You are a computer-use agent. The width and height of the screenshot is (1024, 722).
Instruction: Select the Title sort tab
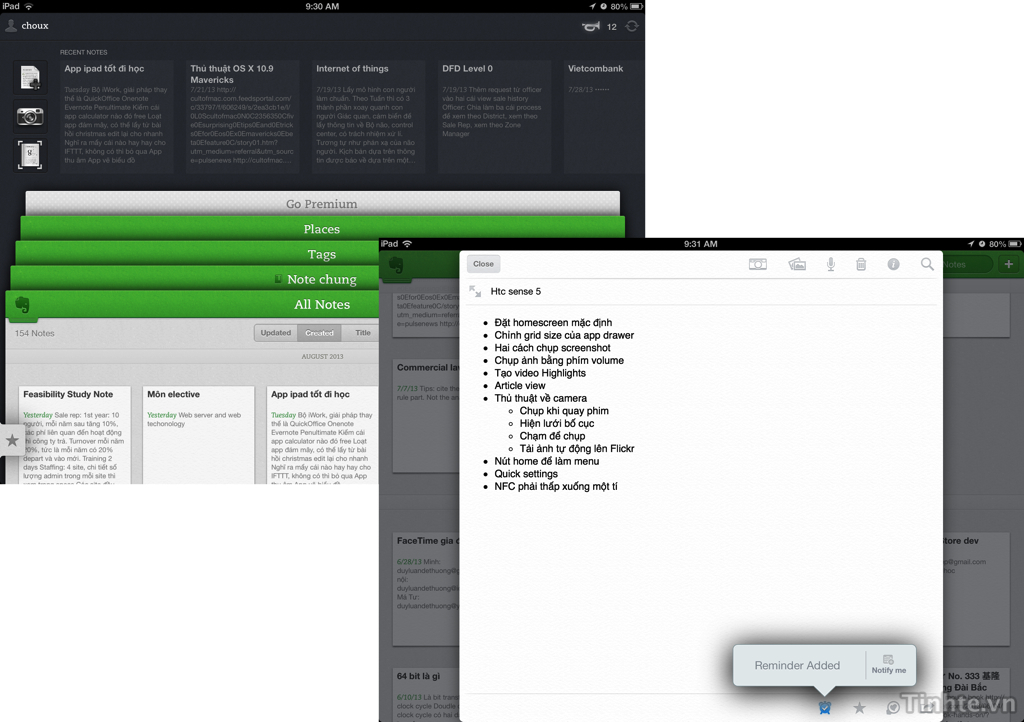tap(362, 333)
